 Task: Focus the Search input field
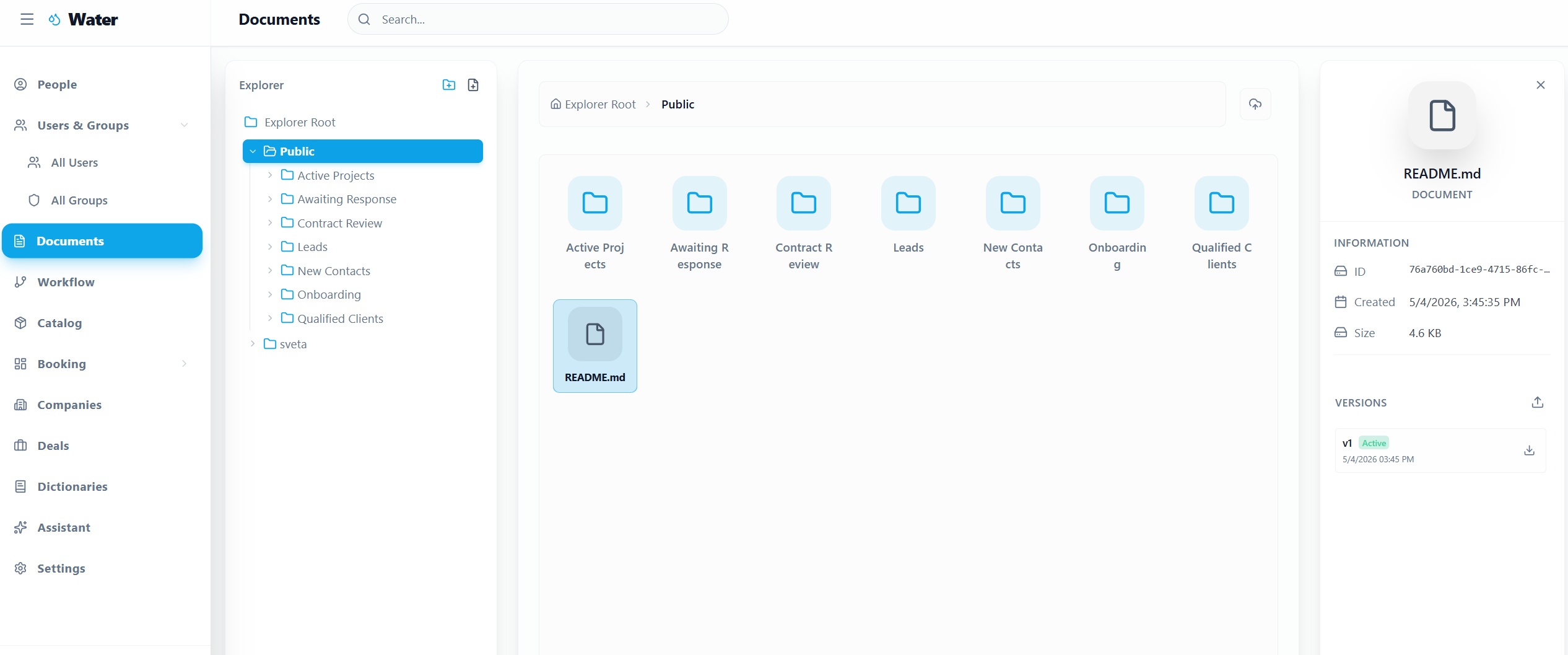tap(538, 19)
